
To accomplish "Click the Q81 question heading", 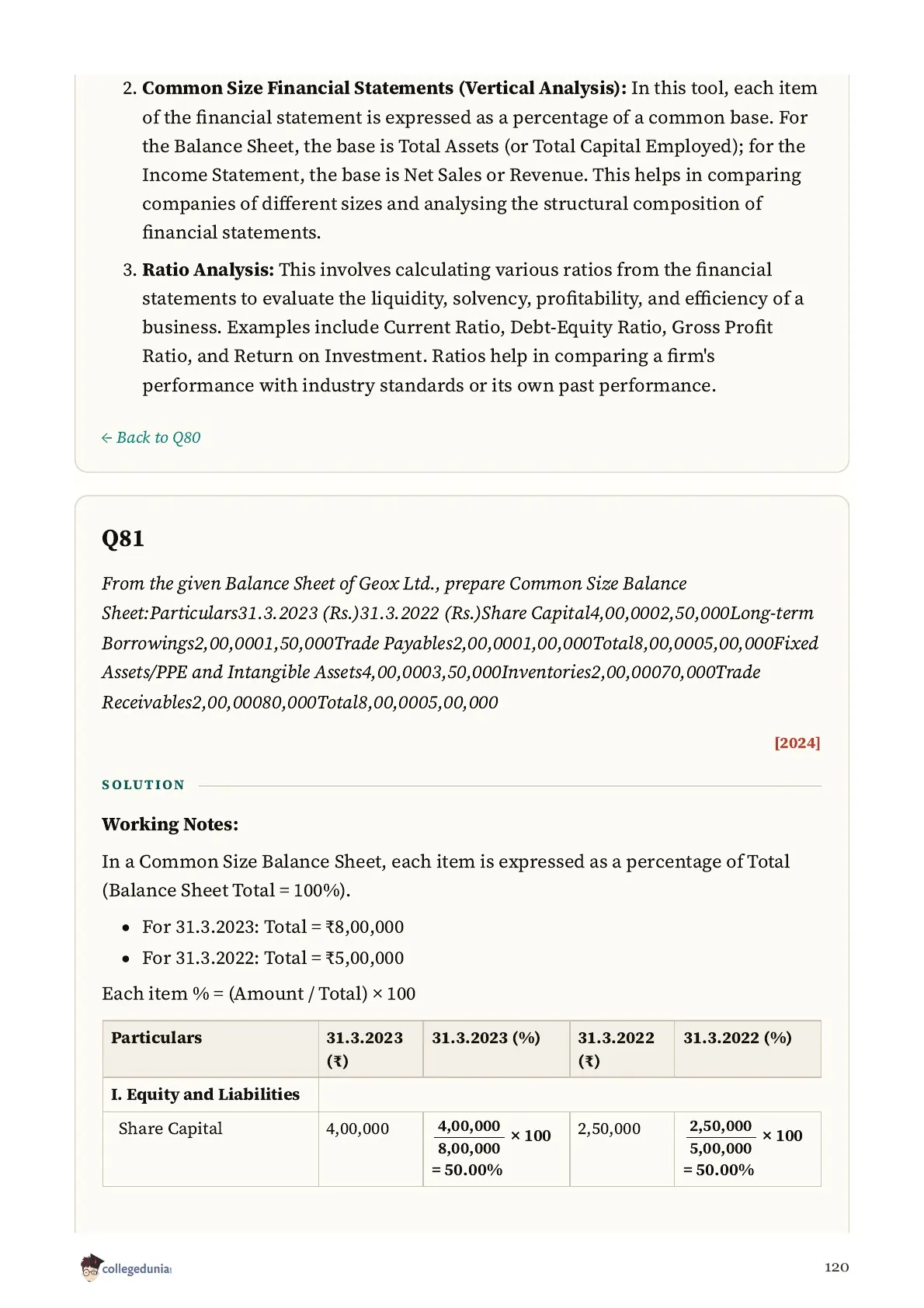I will point(123,538).
